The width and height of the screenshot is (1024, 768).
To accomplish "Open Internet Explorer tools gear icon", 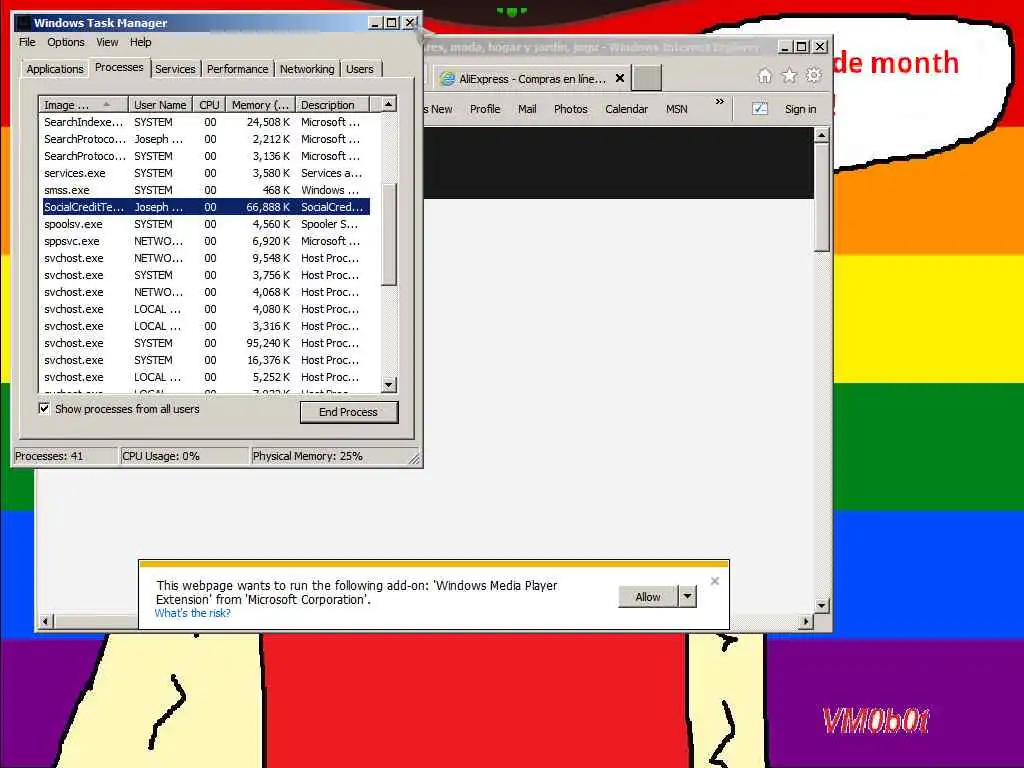I will tap(813, 76).
